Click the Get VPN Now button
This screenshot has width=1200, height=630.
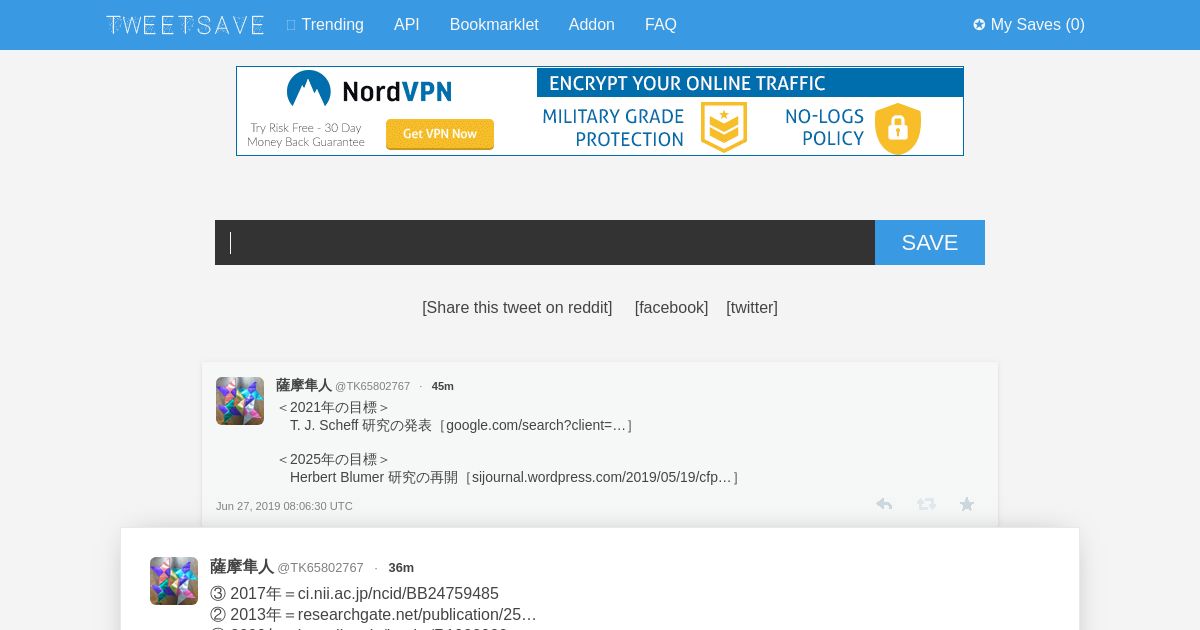(x=440, y=134)
